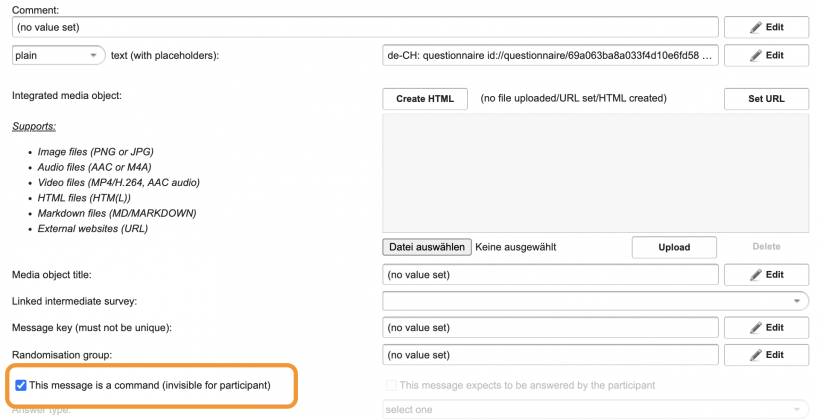Click the pencil icon in Randomisation group row
This screenshot has height=419, width=820.
coord(756,355)
